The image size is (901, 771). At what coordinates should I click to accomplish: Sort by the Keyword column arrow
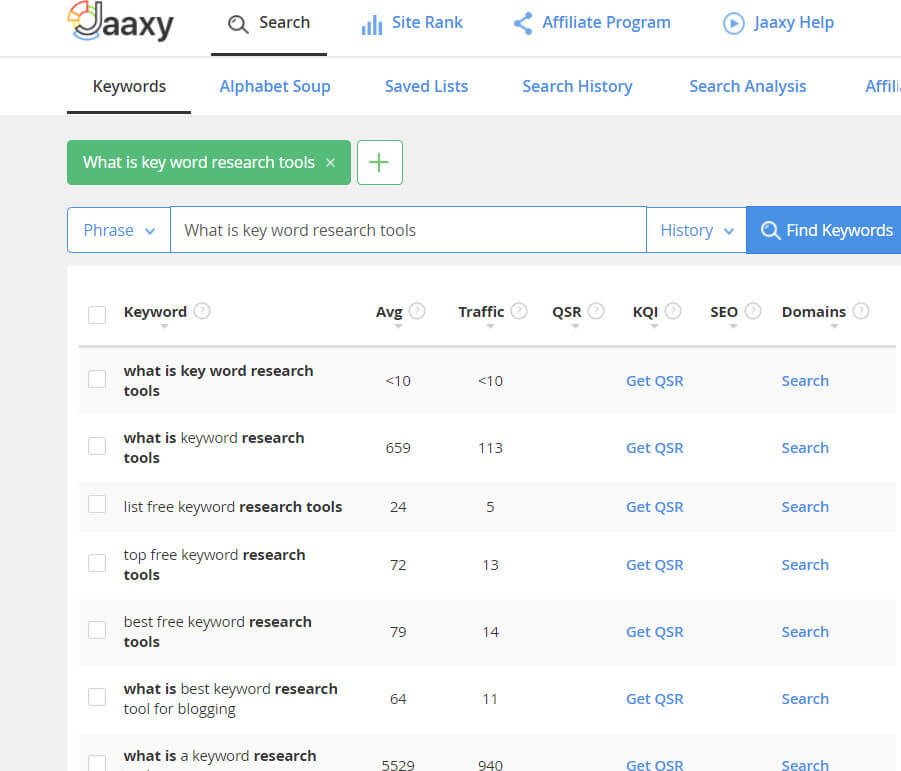[164, 326]
